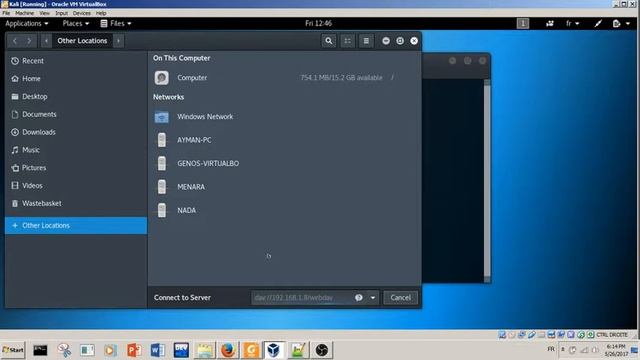Click the path bar right chevron

point(118,41)
